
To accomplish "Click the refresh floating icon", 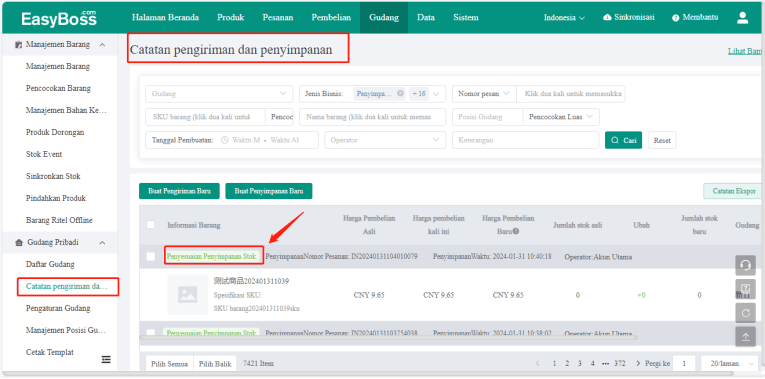I will tap(745, 313).
